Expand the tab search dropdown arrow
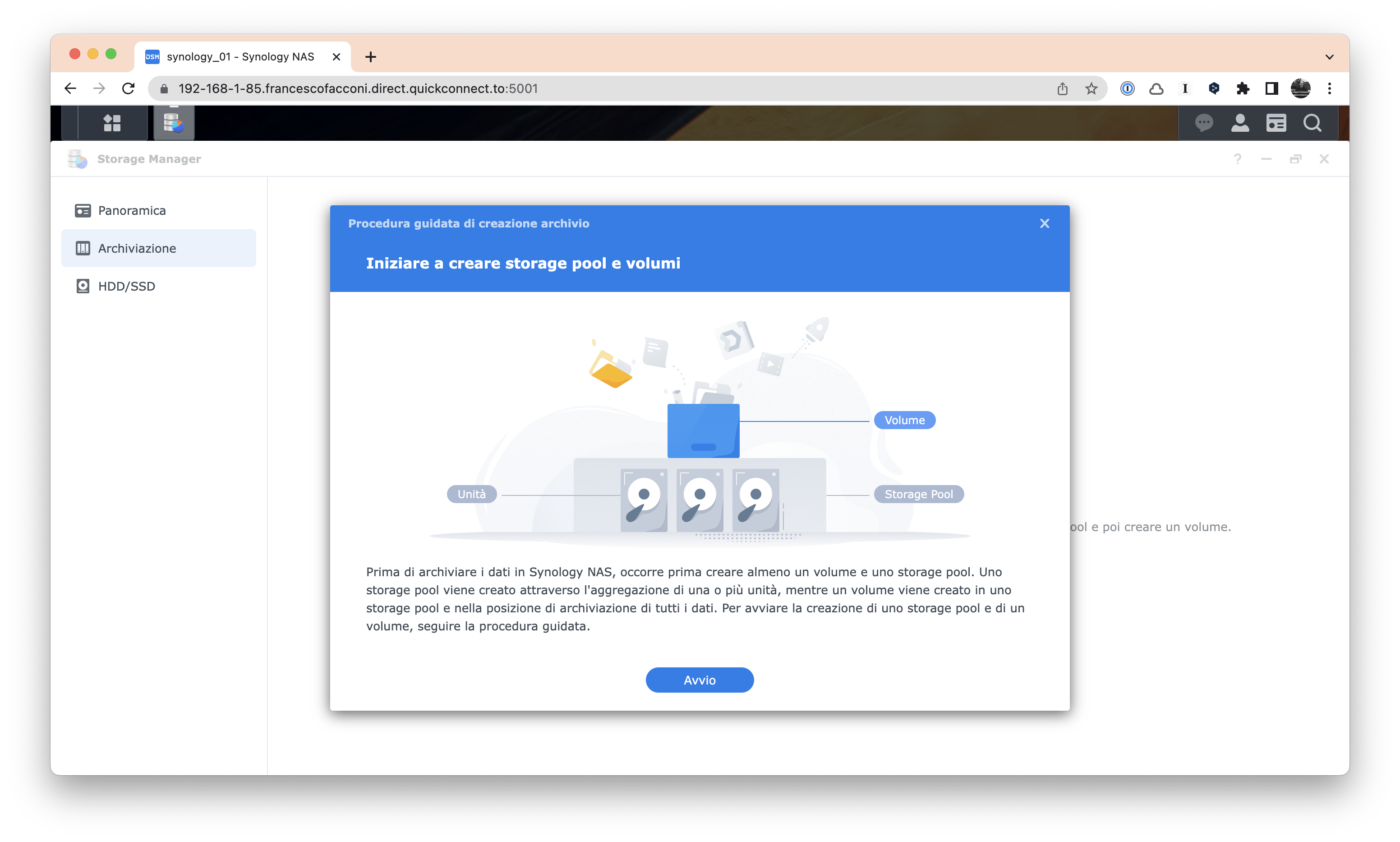This screenshot has width=1400, height=842. (x=1329, y=57)
